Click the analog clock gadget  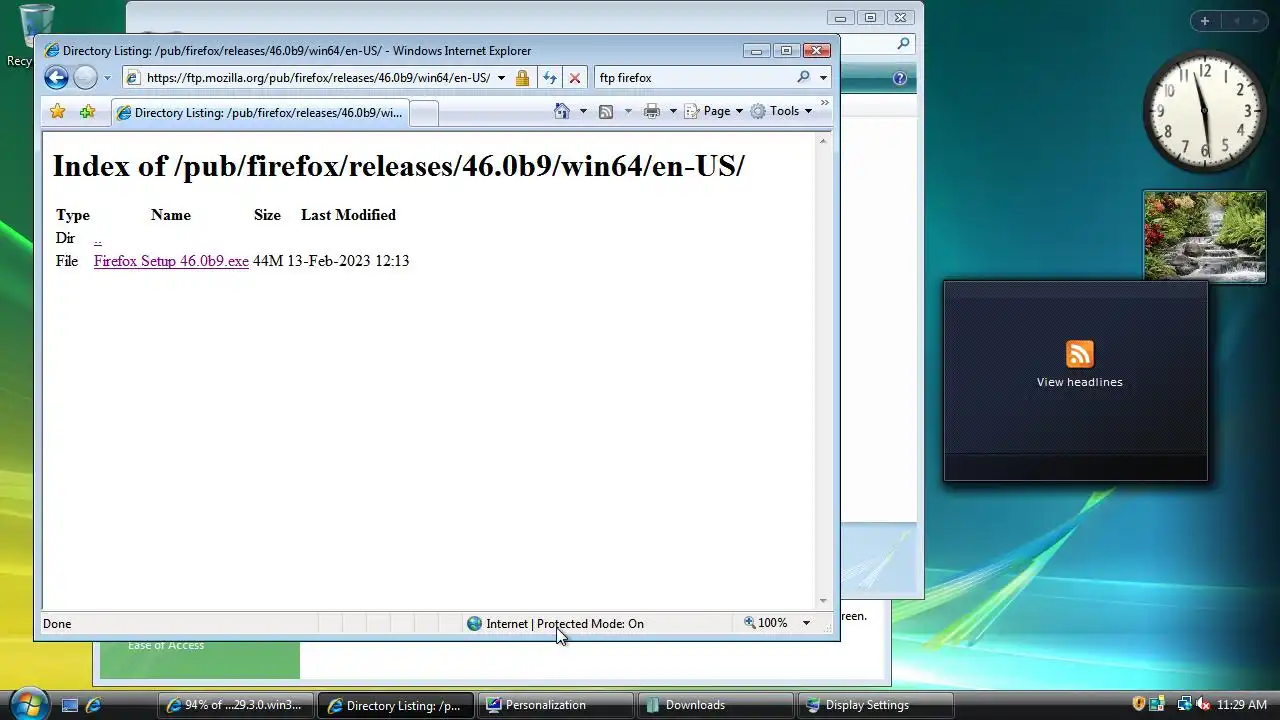[1204, 111]
